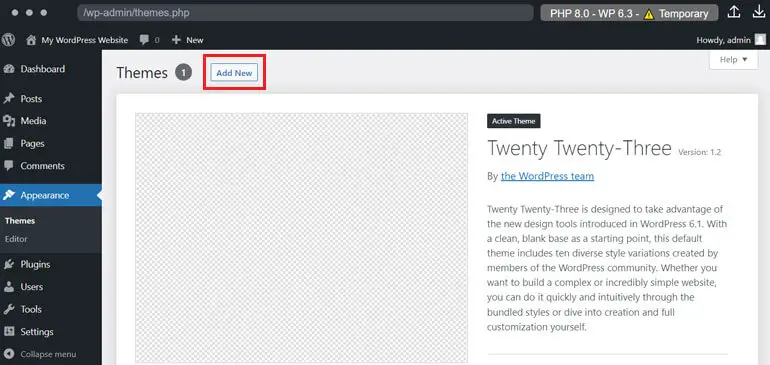Click the Settings sliders icon
Viewport: 770px width, 365px height.
pos(9,332)
